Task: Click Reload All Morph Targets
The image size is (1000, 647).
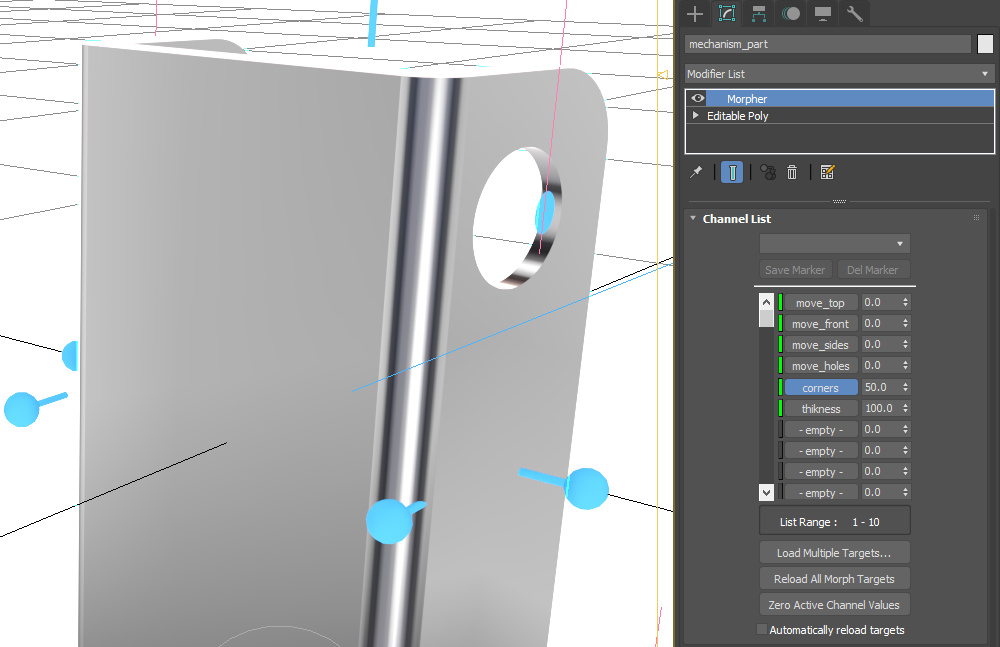Action: pyautogui.click(x=834, y=579)
